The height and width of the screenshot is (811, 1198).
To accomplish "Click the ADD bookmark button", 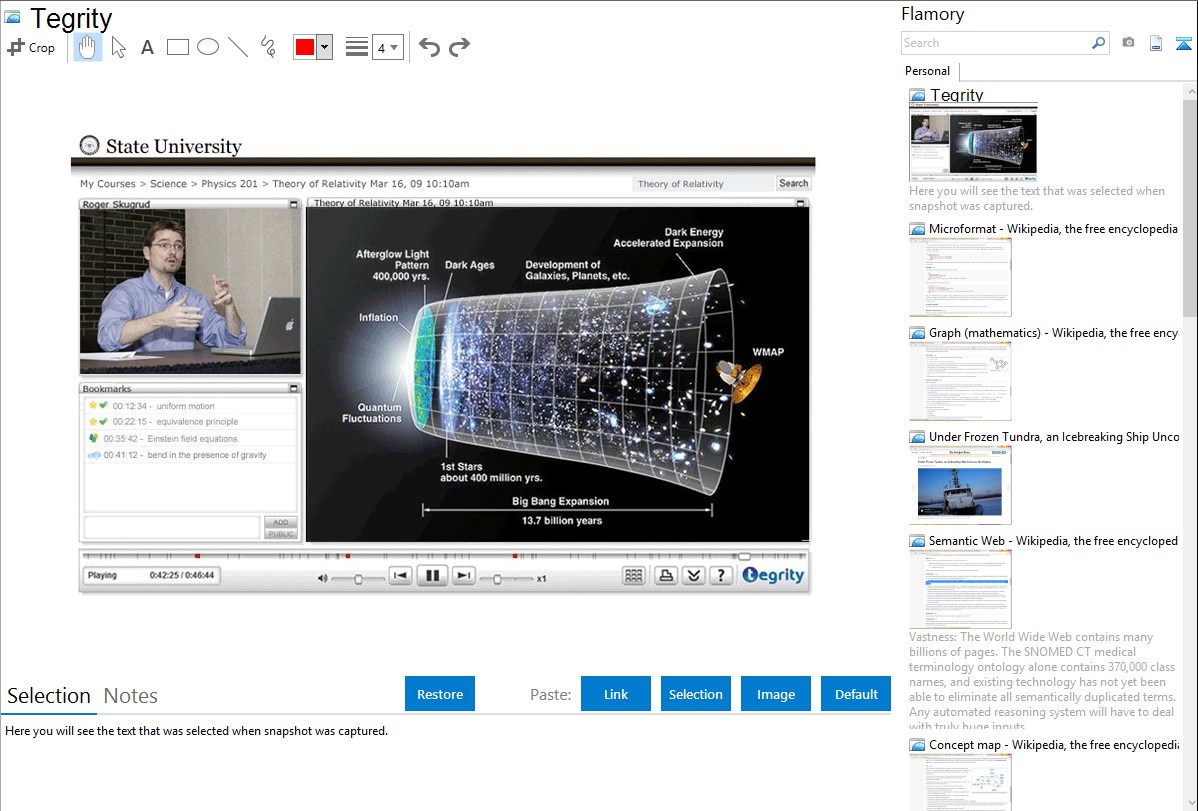I will [x=280, y=522].
